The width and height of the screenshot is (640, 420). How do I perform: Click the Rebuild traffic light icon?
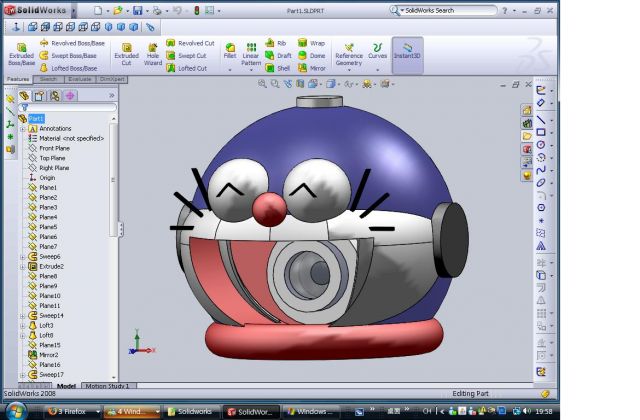[x=197, y=11]
